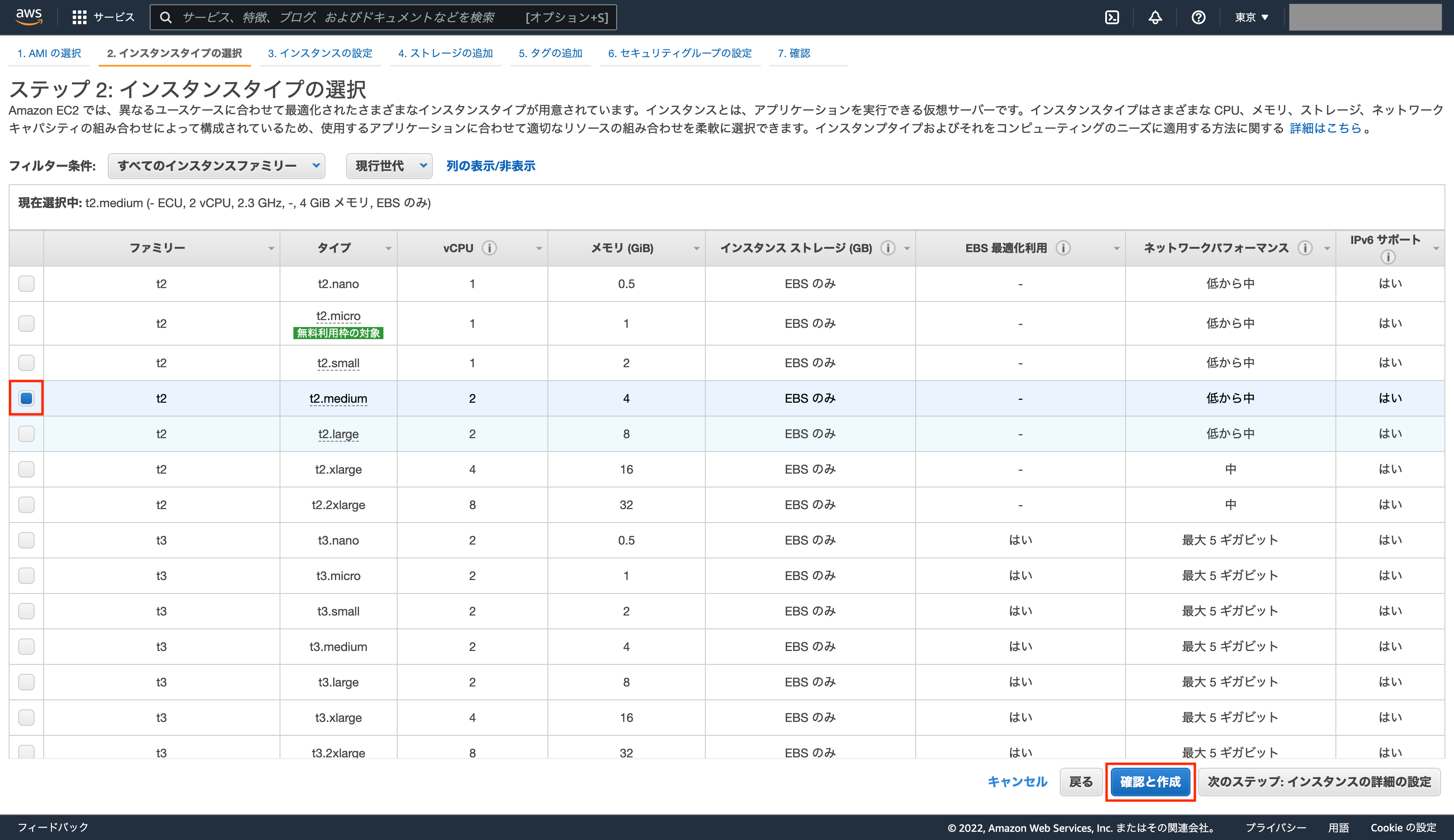Image resolution: width=1454 pixels, height=840 pixels.
Task: Open the 用語 footer link
Action: 1338,828
